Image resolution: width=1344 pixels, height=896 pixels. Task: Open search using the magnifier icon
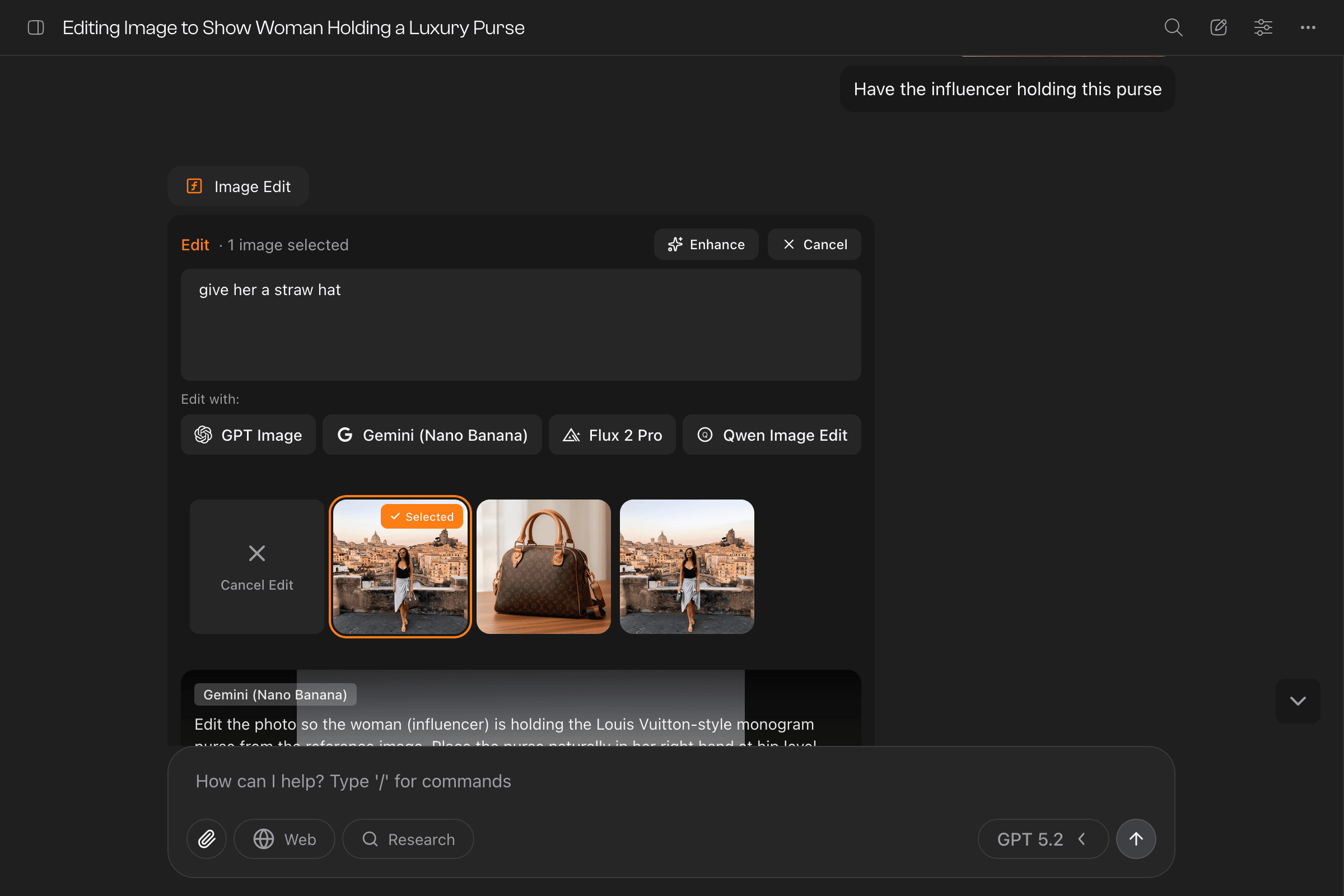(x=1173, y=27)
